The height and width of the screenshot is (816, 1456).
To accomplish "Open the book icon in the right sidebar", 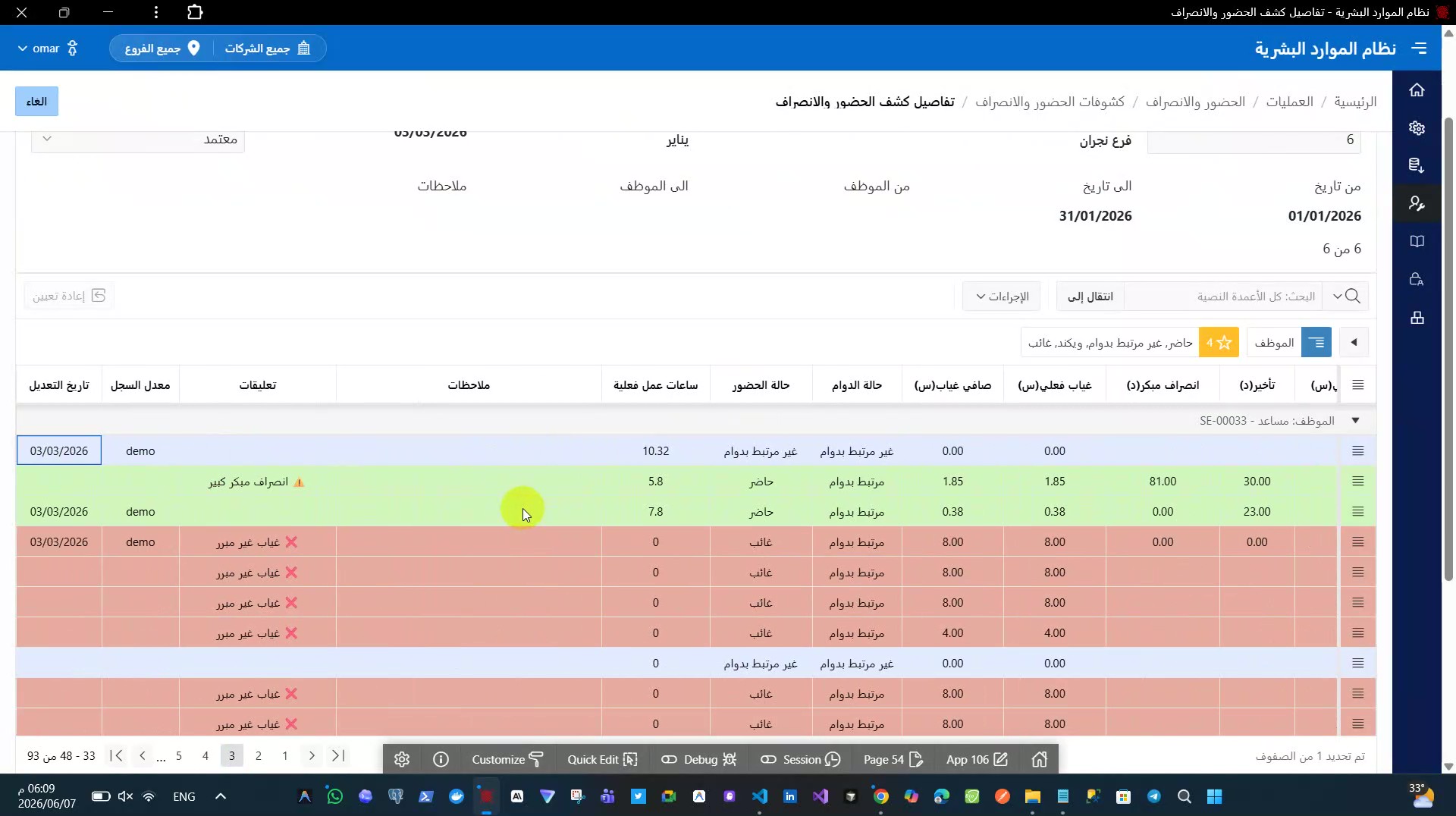I will (1417, 241).
